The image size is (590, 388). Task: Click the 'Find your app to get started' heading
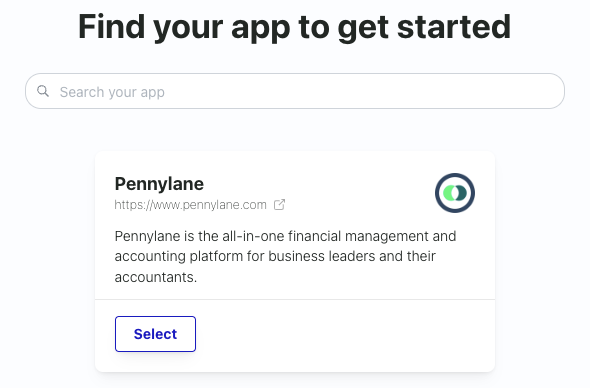(295, 27)
